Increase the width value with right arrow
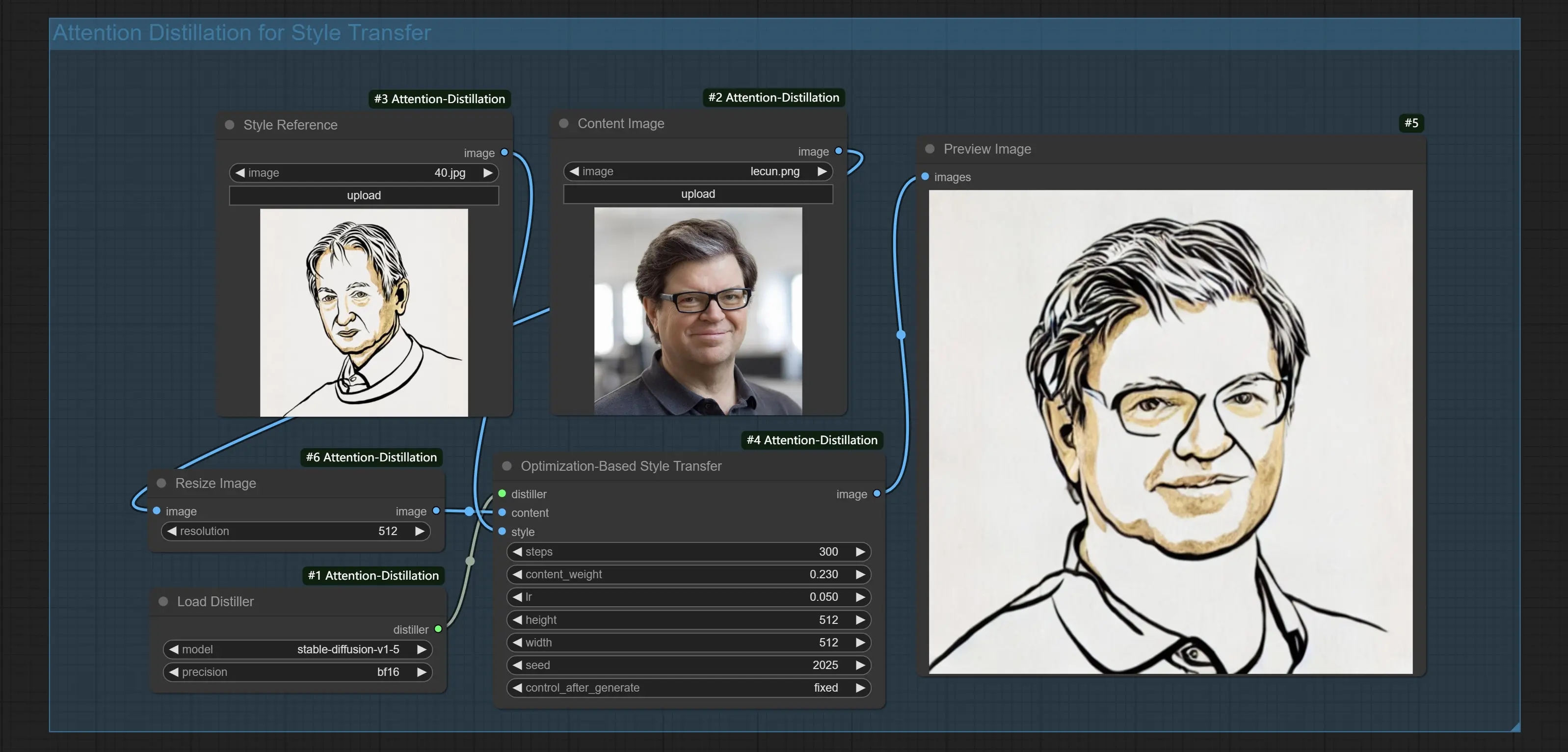The height and width of the screenshot is (752, 1568). pos(860,643)
